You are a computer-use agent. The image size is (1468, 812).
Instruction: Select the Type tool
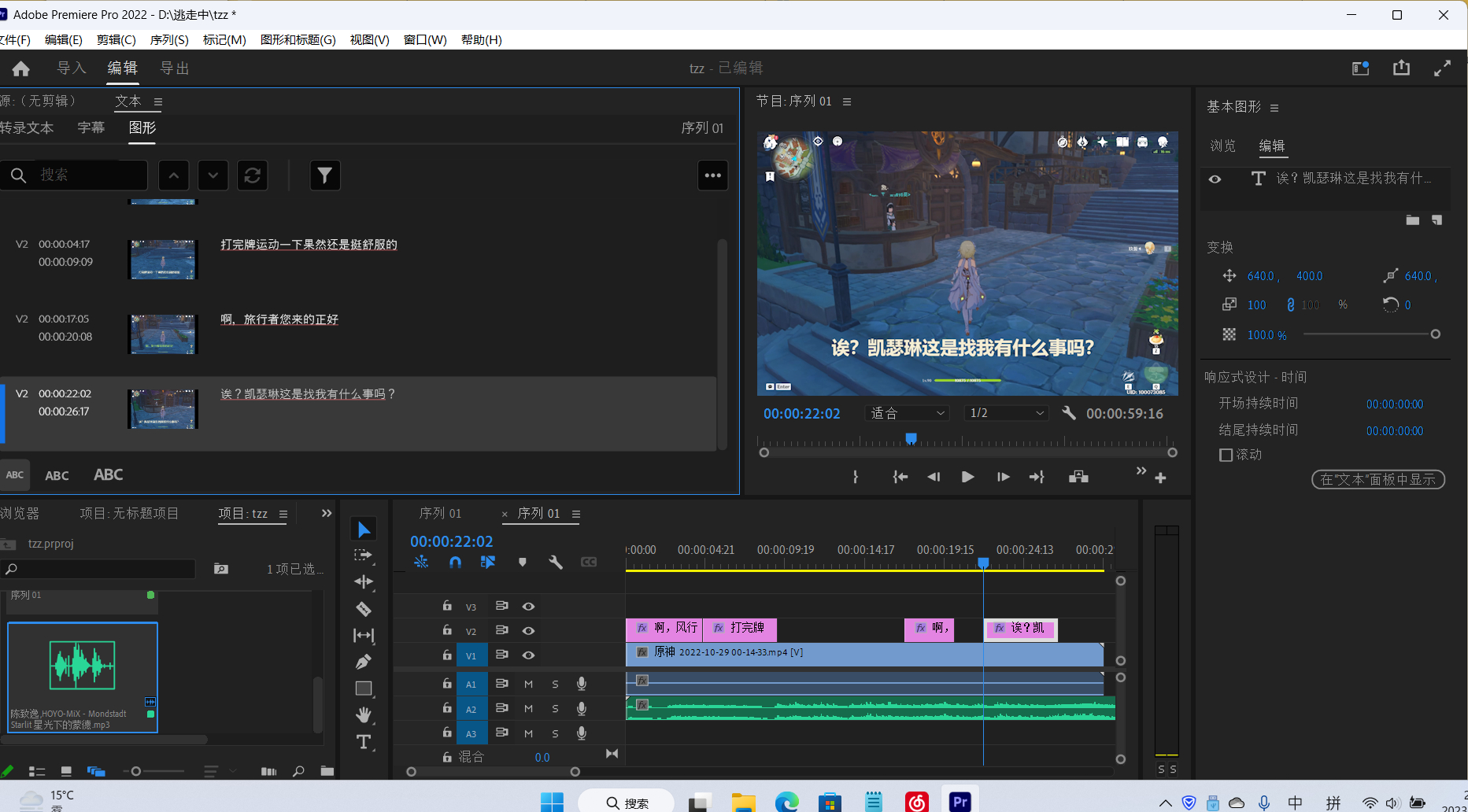[364, 742]
